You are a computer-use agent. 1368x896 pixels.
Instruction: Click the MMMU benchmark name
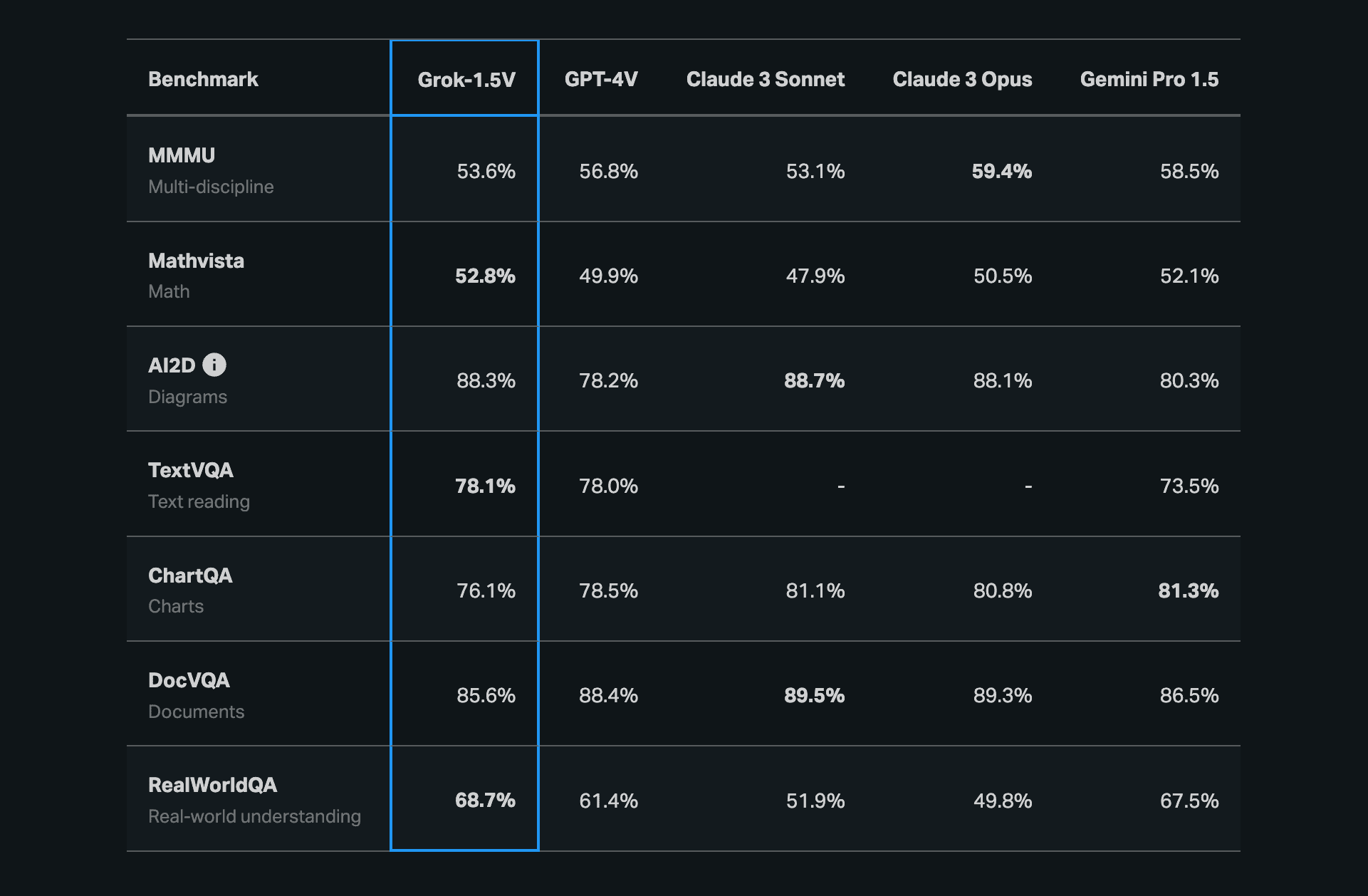[x=182, y=155]
